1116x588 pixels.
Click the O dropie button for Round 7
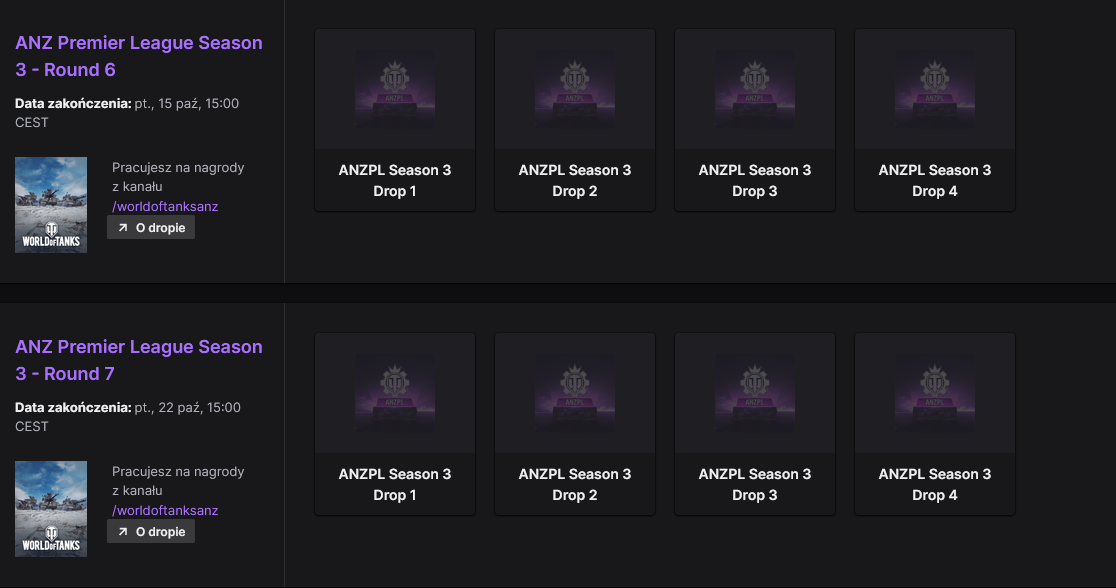151,532
